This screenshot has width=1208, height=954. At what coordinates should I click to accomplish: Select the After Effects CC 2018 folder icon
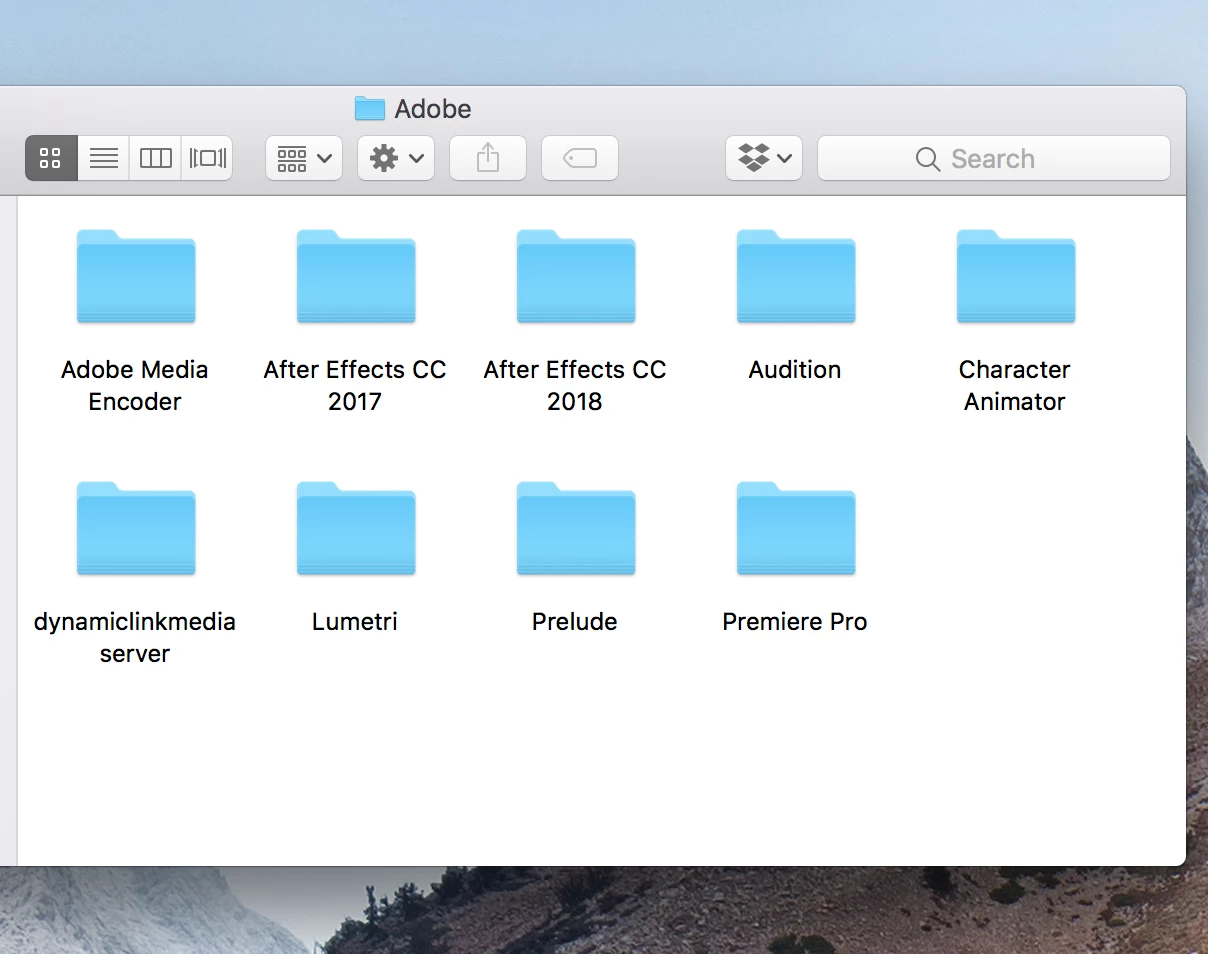[x=575, y=277]
